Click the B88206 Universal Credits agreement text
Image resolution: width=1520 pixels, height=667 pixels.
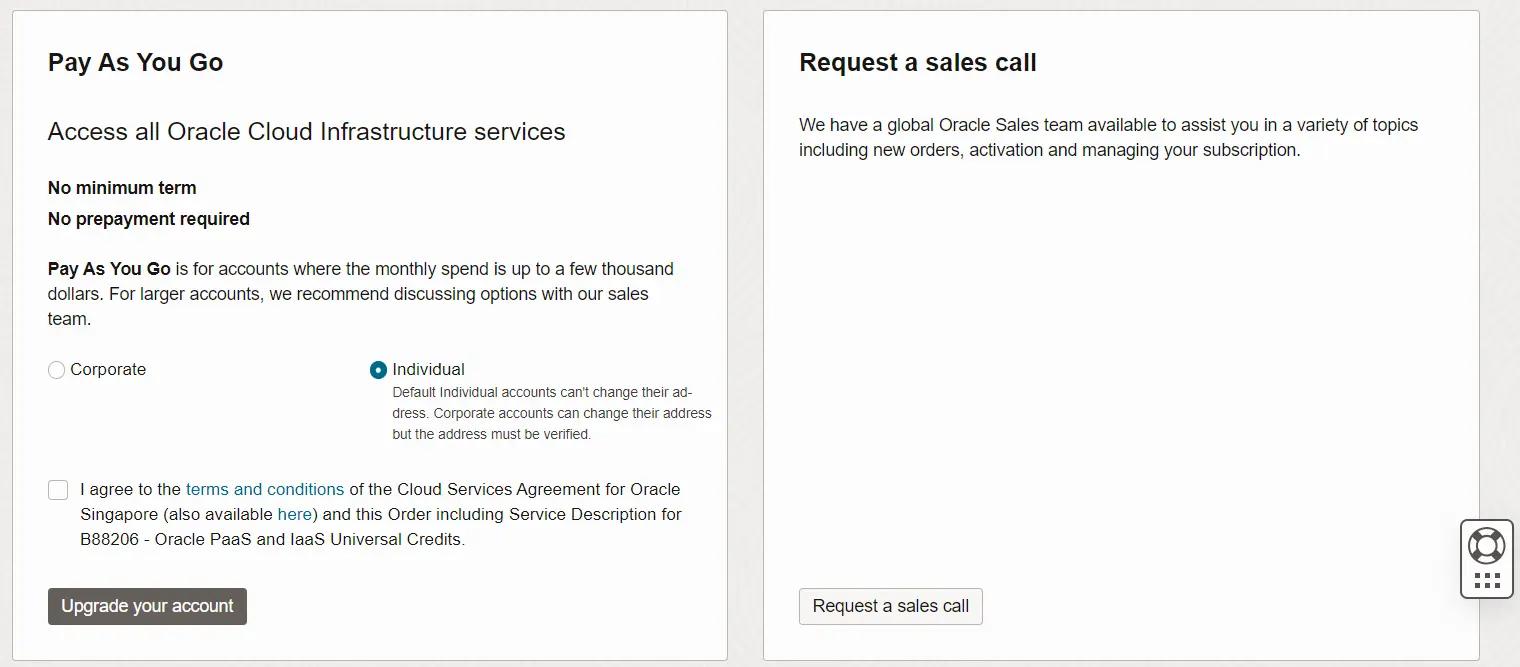click(x=272, y=539)
